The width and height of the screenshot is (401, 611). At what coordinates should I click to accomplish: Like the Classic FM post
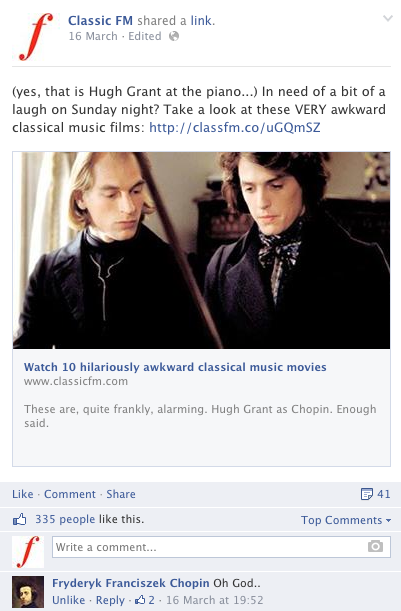pyautogui.click(x=23, y=494)
